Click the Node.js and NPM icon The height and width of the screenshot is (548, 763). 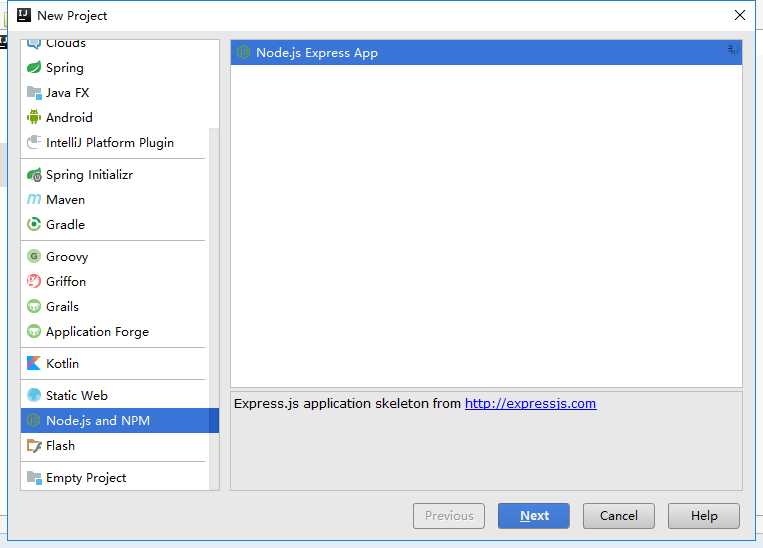pos(34,420)
